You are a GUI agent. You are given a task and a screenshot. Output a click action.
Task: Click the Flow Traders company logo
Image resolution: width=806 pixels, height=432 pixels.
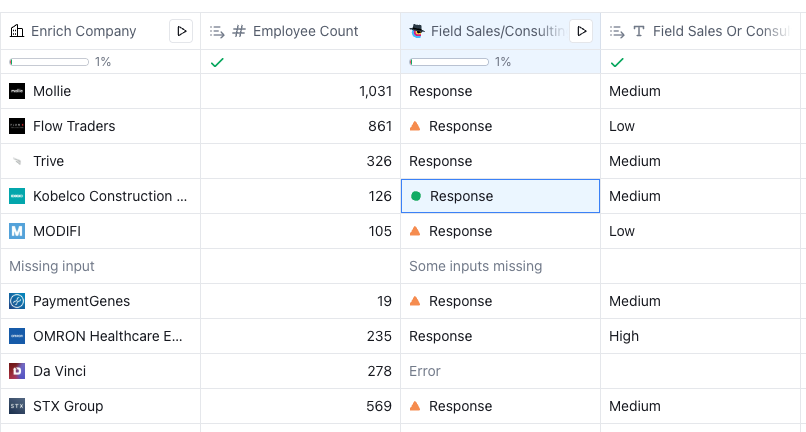[17, 126]
